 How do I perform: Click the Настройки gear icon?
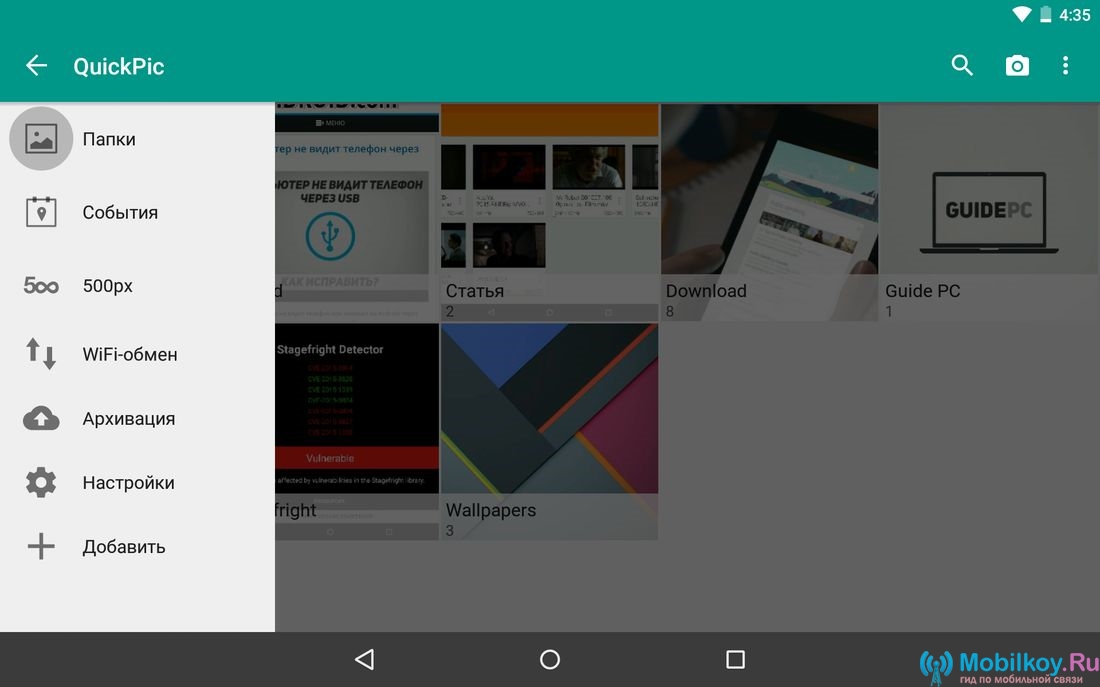click(x=41, y=483)
